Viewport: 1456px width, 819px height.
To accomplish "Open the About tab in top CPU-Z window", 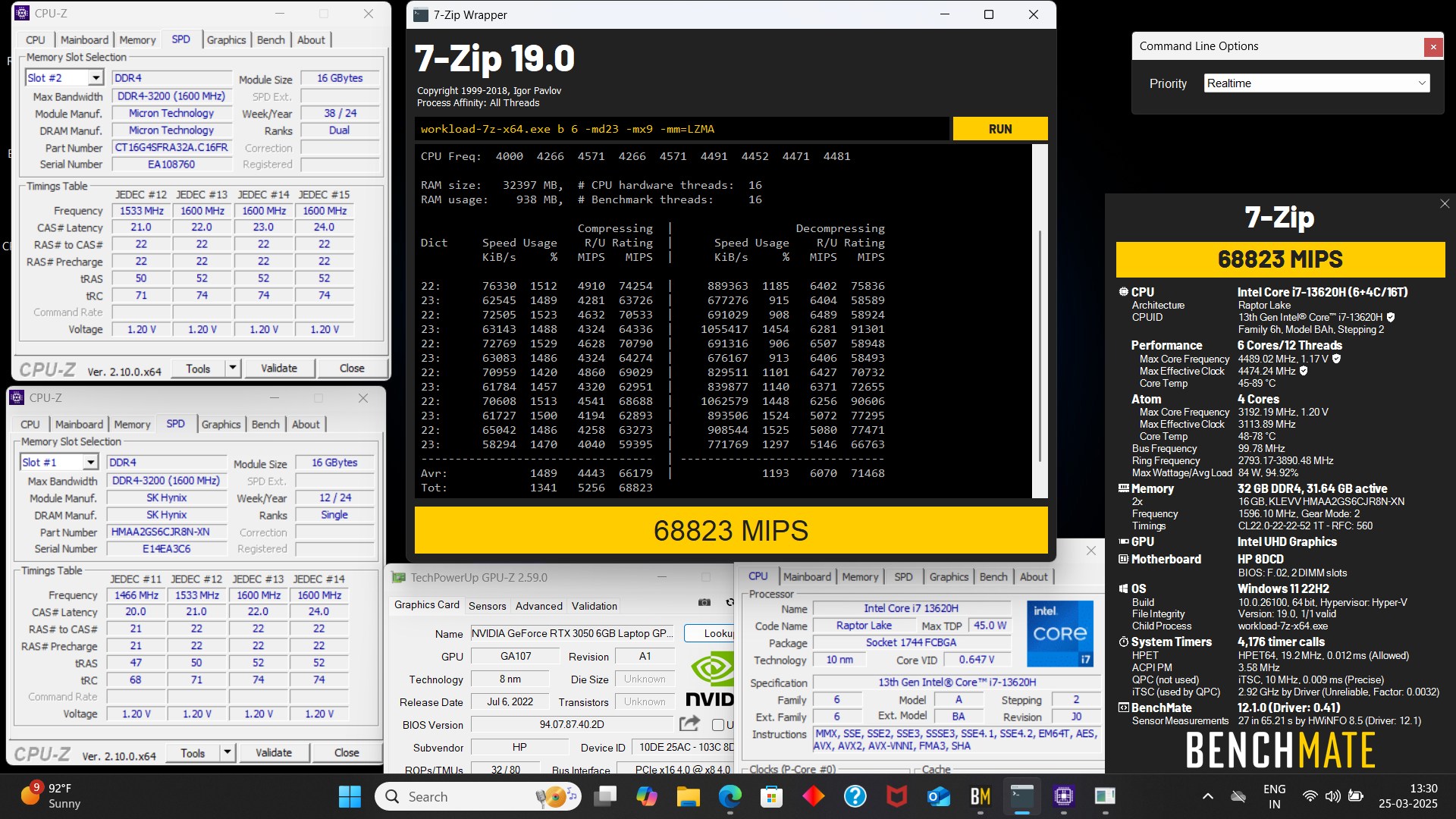I will click(x=311, y=40).
